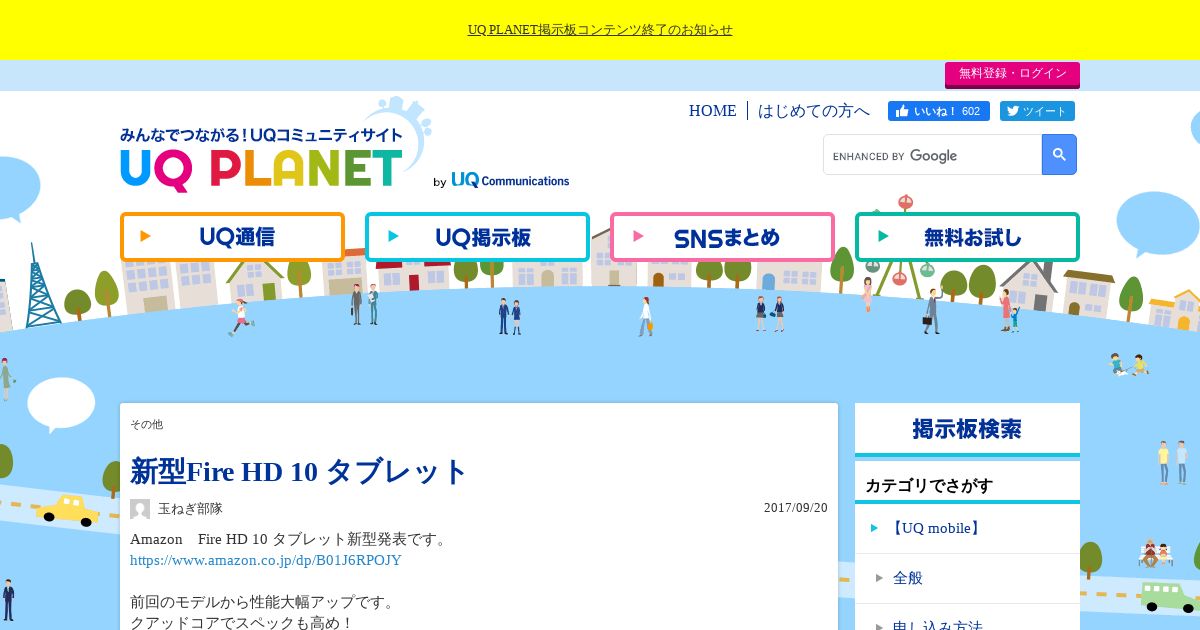Click the avatar icon of 玉ねぎ部隊
The width and height of the screenshot is (1200, 630).
click(140, 509)
